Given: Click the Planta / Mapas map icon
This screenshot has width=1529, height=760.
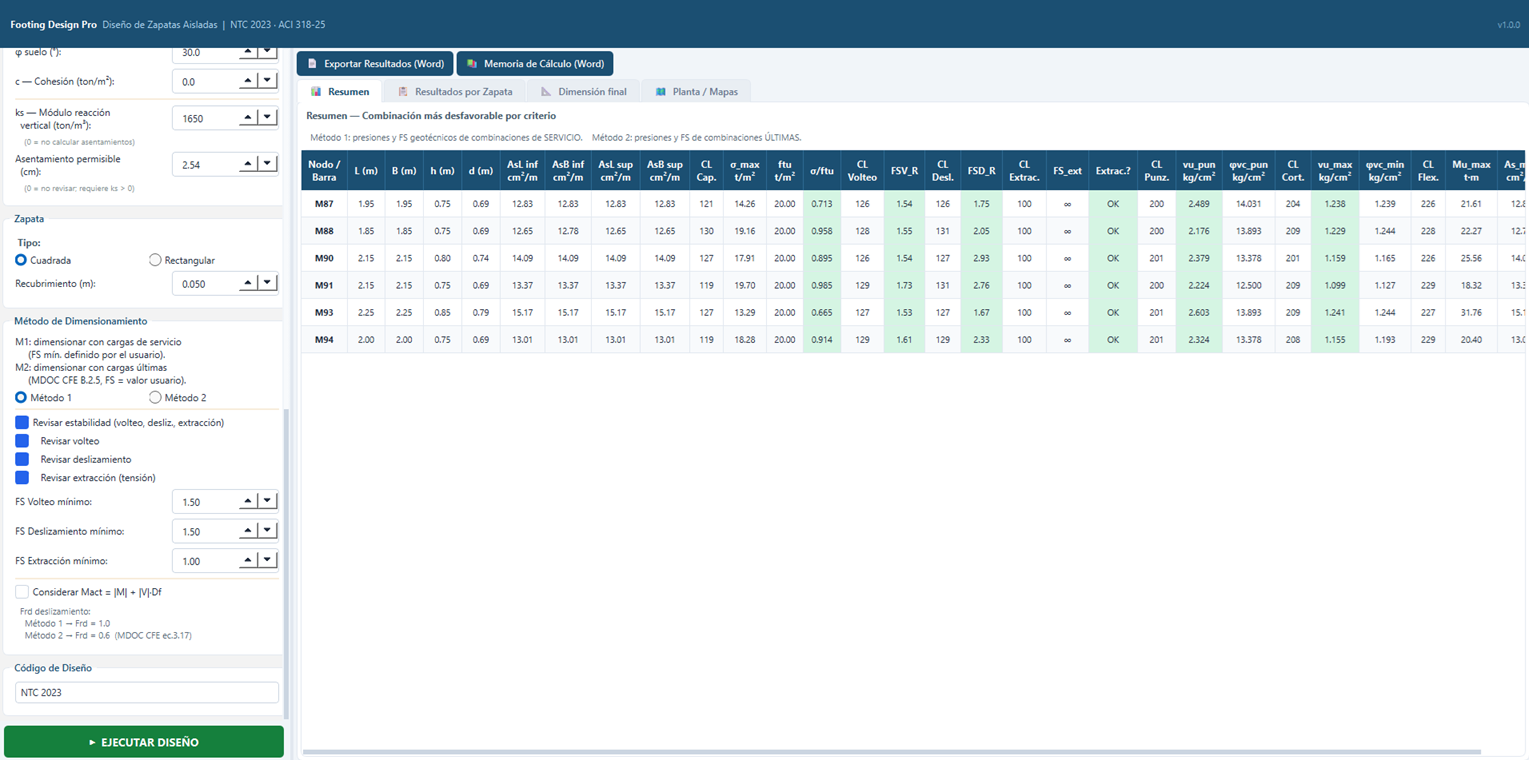Looking at the screenshot, I should pyautogui.click(x=661, y=92).
